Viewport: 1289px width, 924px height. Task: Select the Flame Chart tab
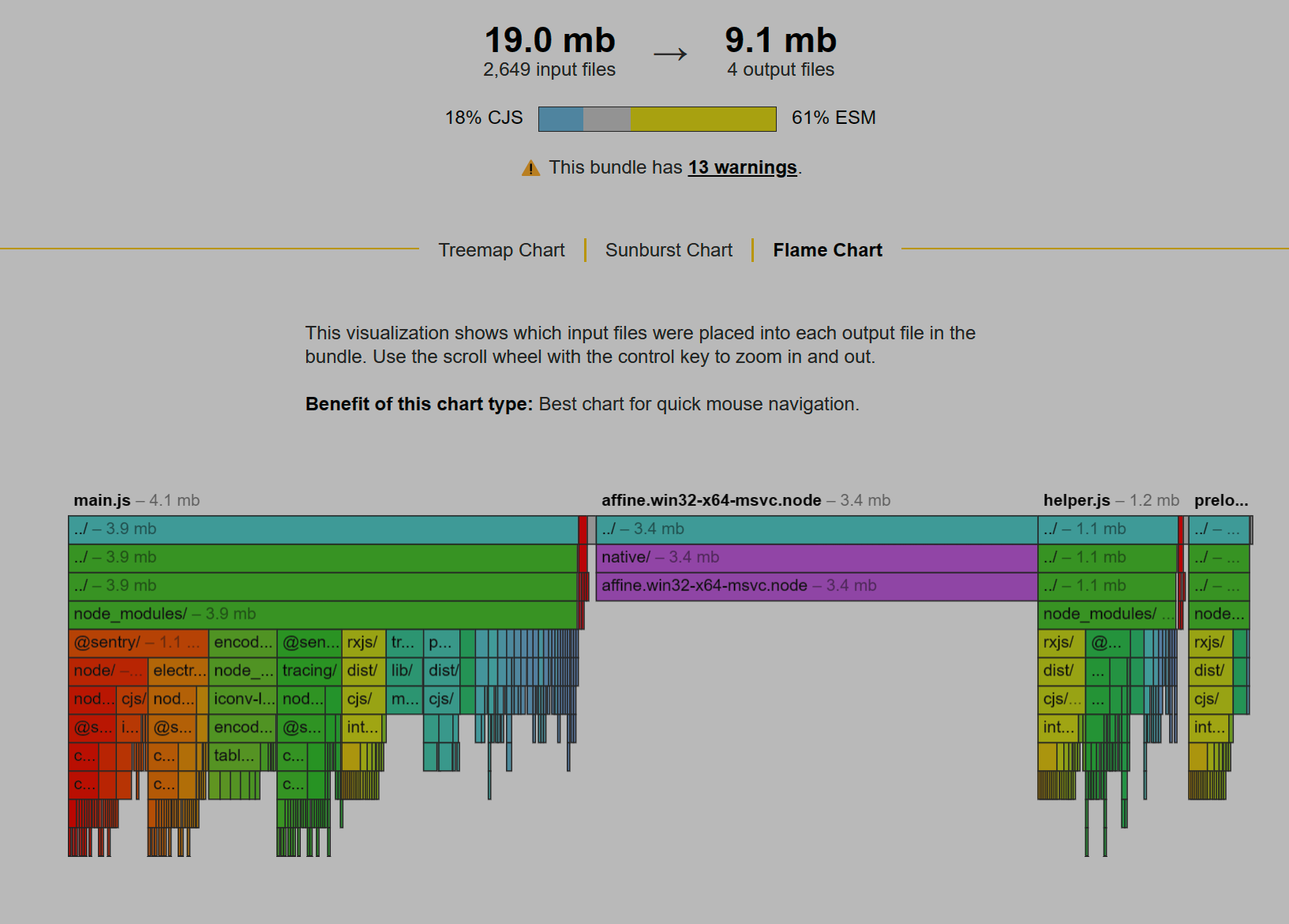pos(827,250)
